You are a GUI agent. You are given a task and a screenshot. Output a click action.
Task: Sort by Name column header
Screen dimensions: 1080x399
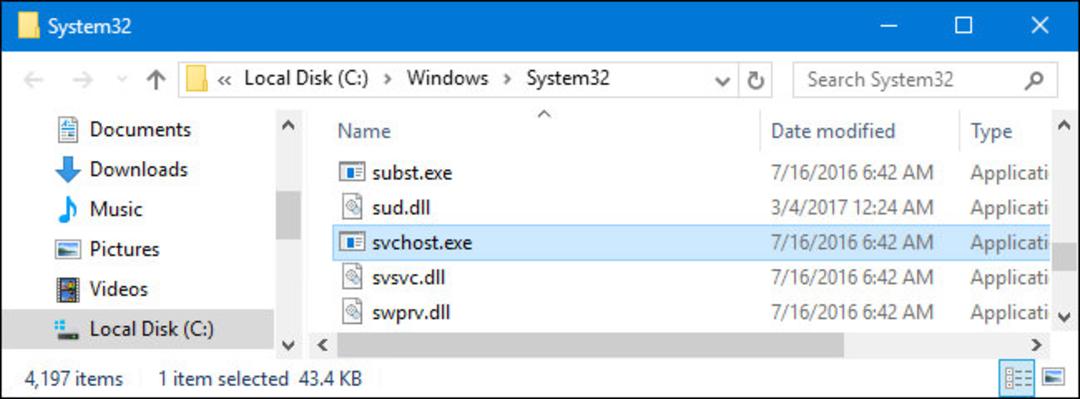(x=364, y=131)
